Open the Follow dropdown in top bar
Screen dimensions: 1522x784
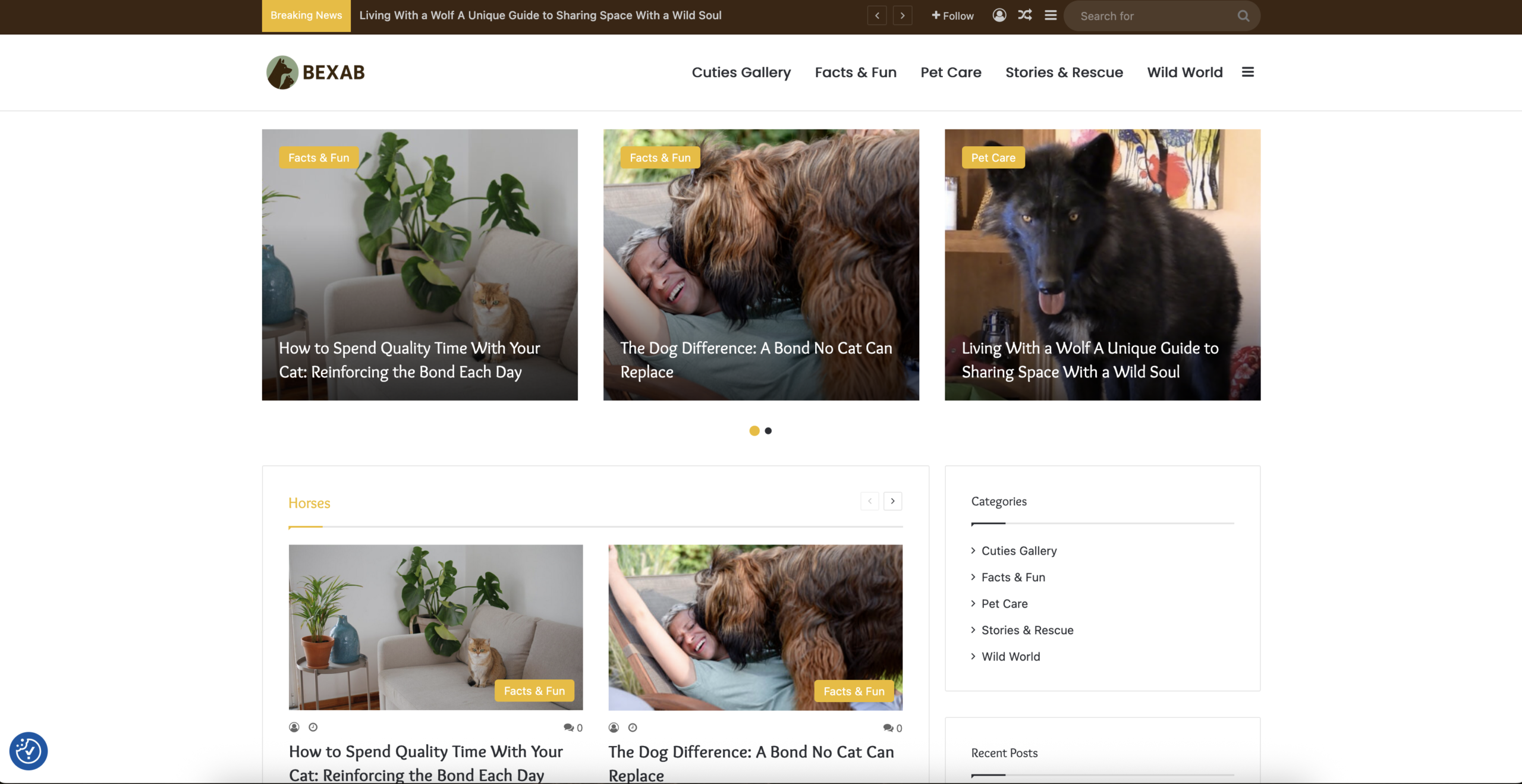pos(952,16)
